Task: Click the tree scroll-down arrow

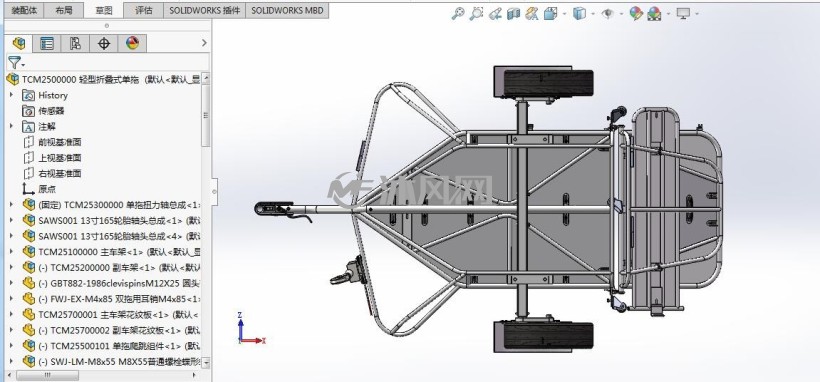Action: tap(206, 363)
